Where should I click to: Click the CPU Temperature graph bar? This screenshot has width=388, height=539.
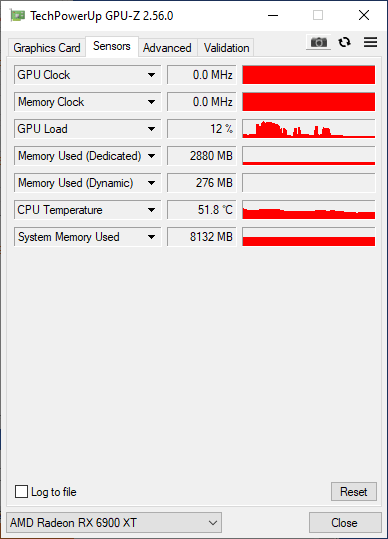point(309,210)
